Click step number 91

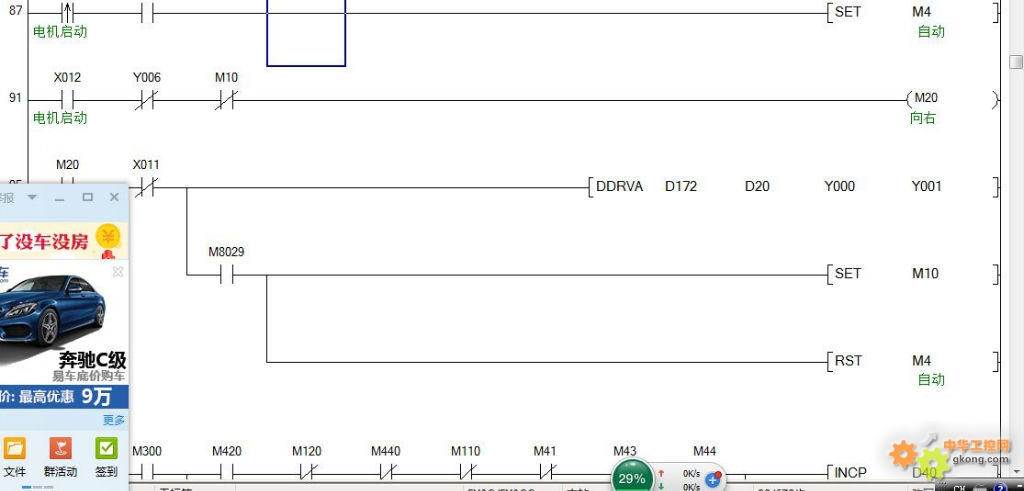[x=15, y=98]
